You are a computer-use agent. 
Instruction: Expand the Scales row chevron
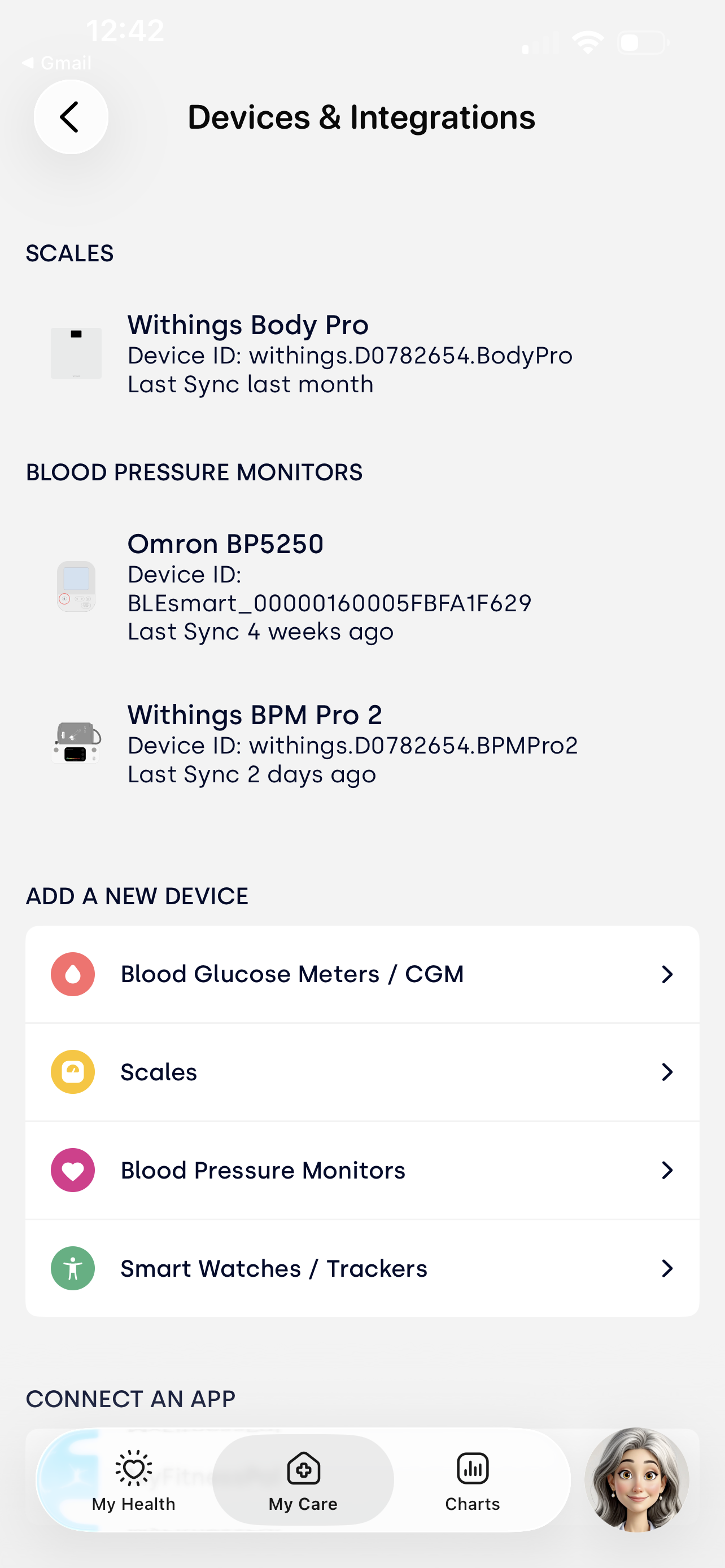click(x=667, y=1072)
